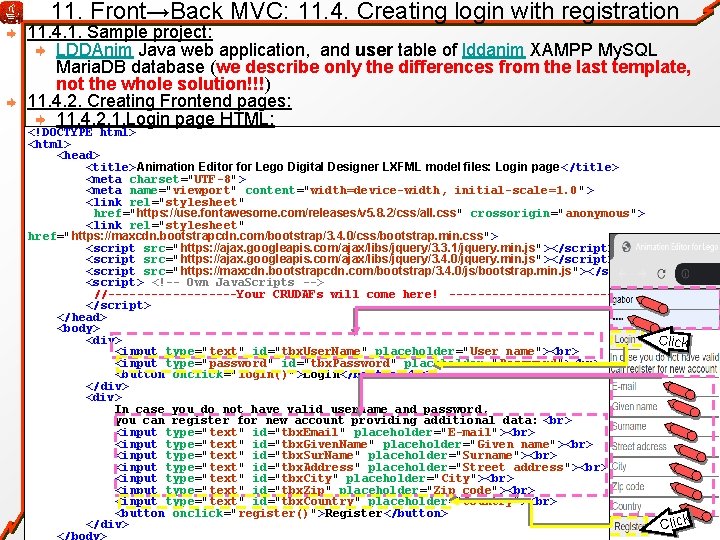Focus the user name field containing gabor

[x=664, y=299]
